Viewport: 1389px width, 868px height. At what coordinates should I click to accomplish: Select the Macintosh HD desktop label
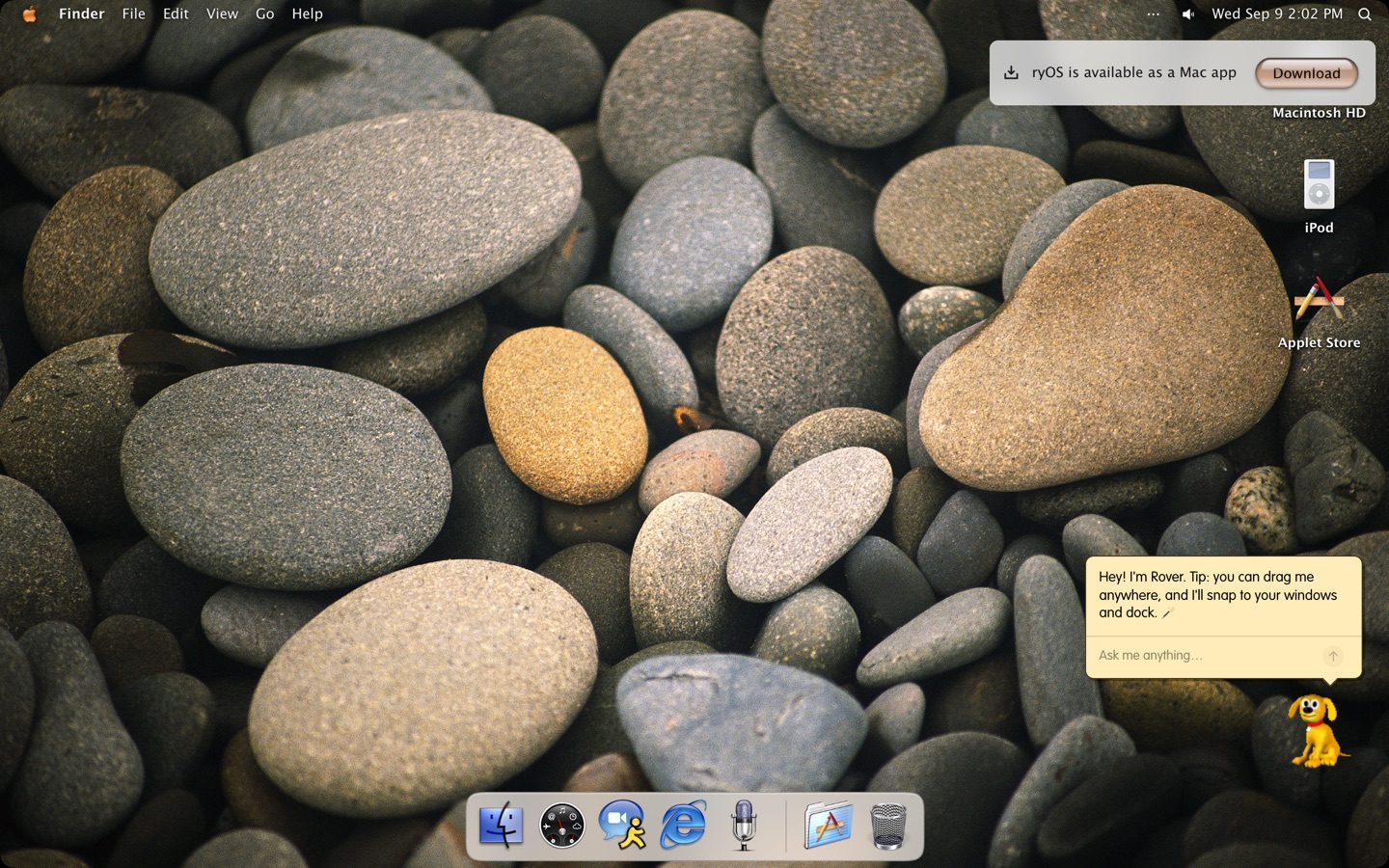(x=1319, y=113)
